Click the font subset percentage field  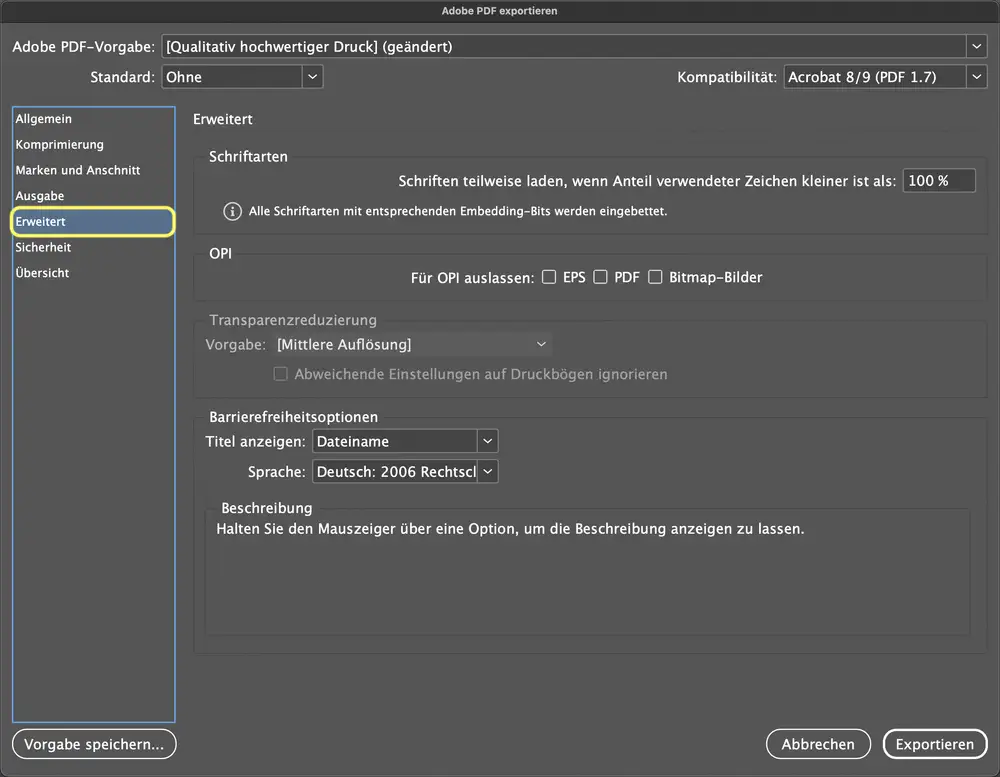[939, 181]
